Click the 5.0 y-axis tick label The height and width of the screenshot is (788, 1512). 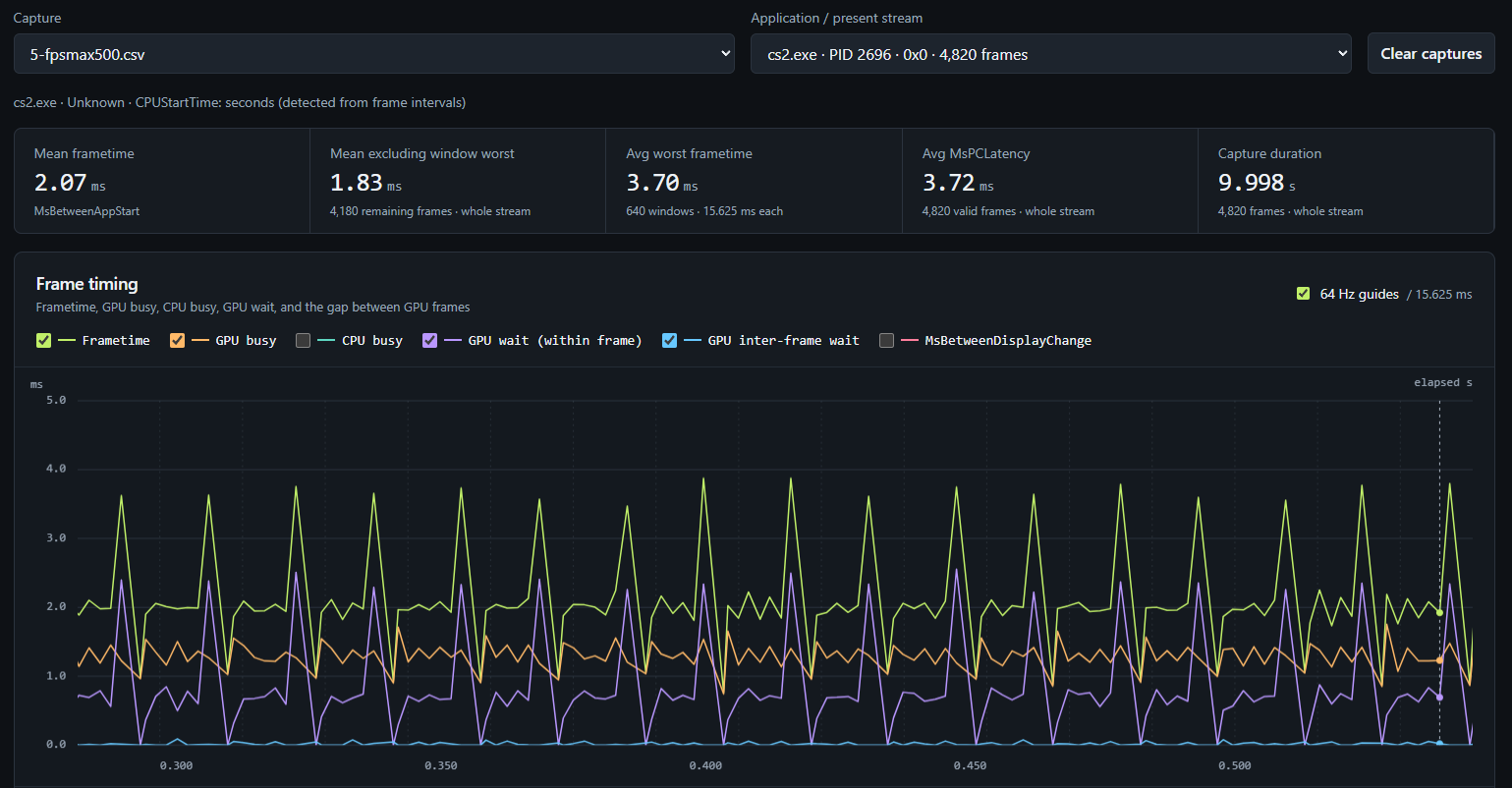56,400
